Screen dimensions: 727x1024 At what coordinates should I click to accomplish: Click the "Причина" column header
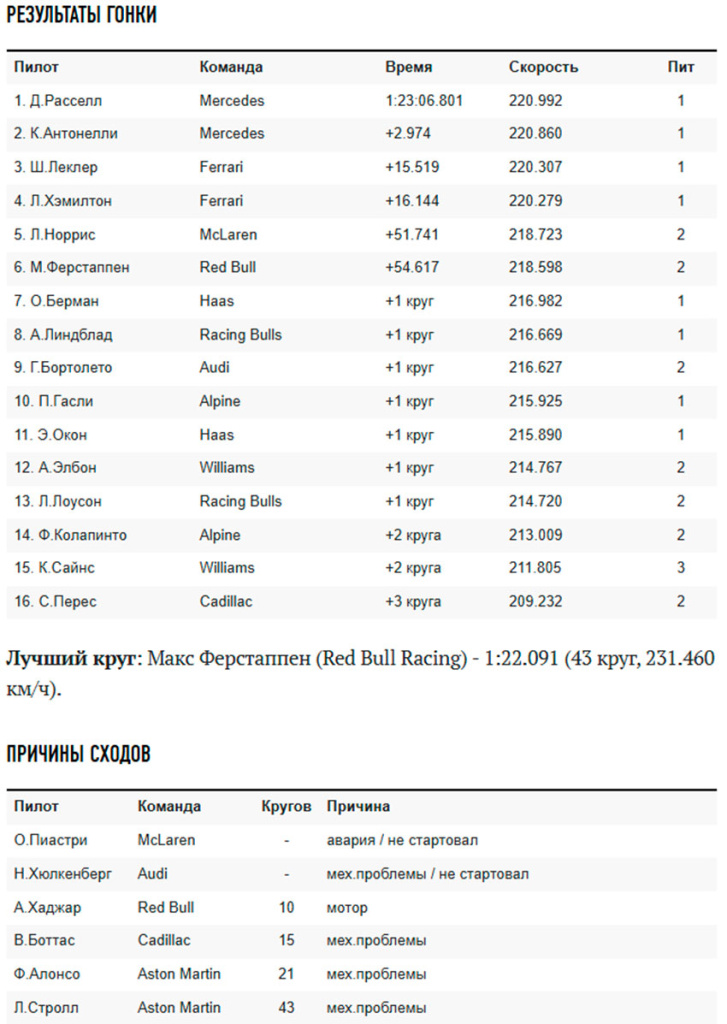coord(358,806)
